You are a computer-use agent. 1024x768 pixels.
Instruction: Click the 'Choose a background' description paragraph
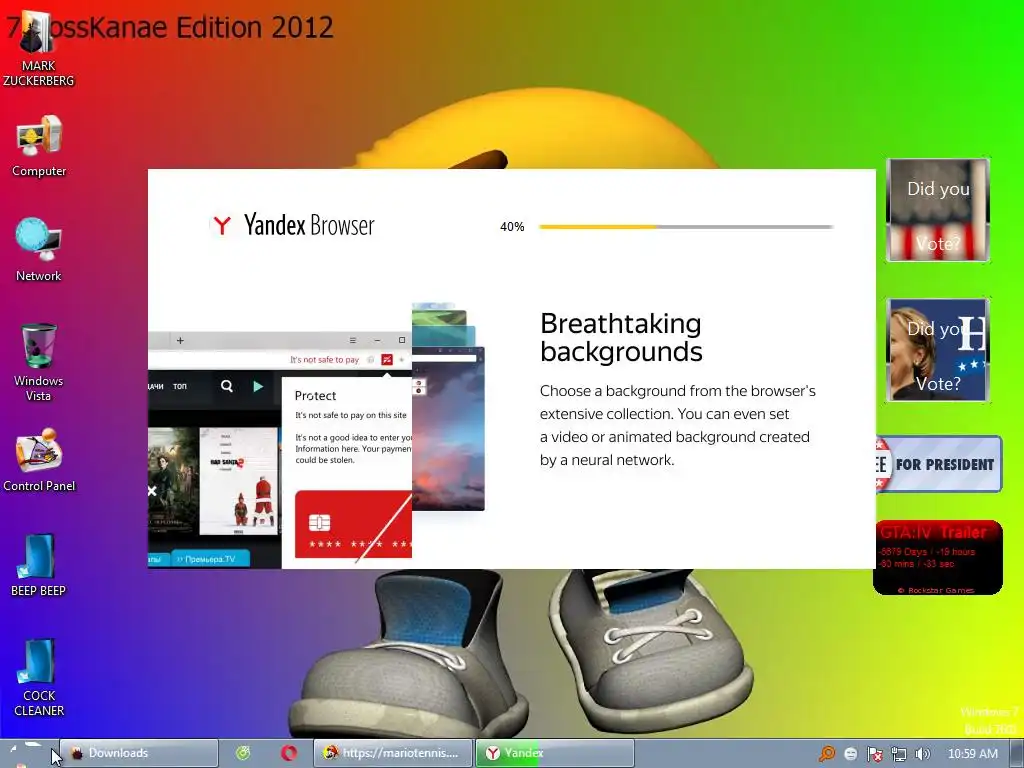tap(678, 425)
